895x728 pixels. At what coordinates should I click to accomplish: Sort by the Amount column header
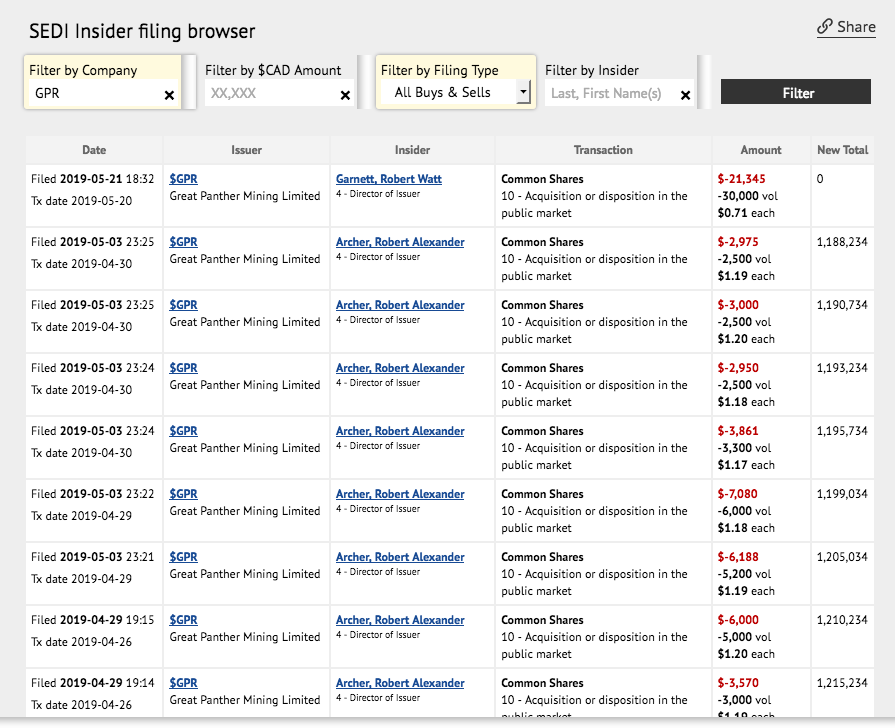[x=761, y=150]
